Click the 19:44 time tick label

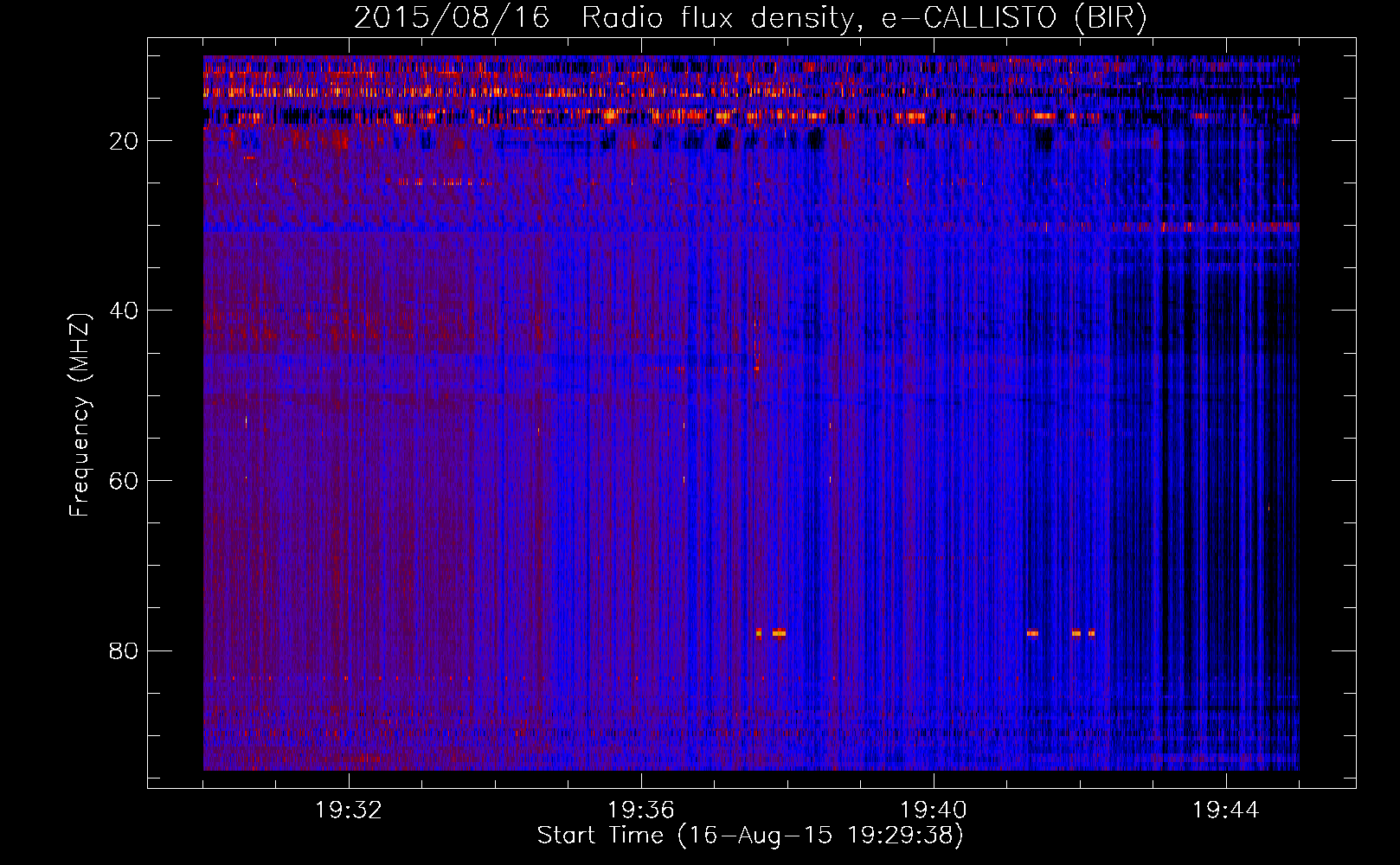(x=1226, y=811)
